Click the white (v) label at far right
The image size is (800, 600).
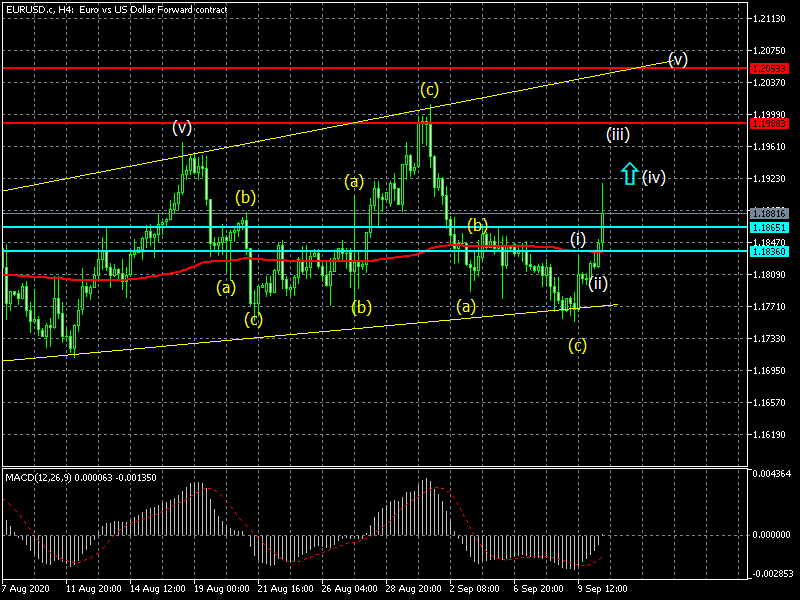pyautogui.click(x=677, y=59)
